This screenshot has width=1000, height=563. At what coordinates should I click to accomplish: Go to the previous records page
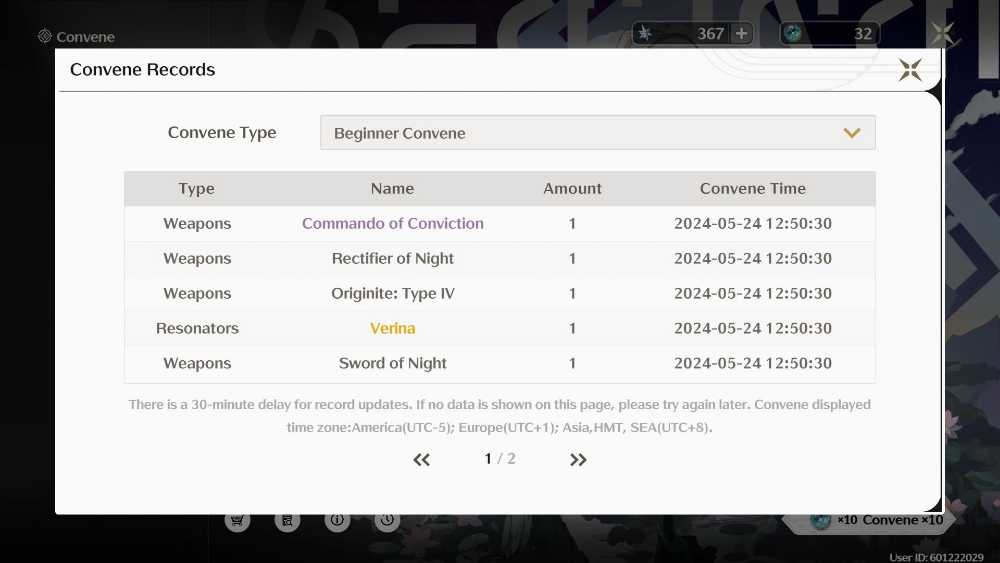(x=422, y=460)
